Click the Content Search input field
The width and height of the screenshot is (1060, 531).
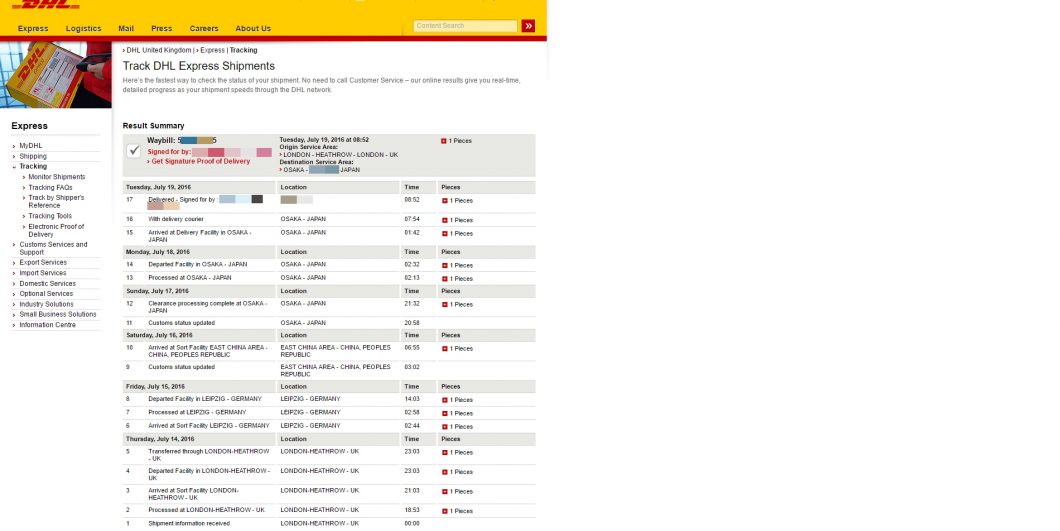tap(465, 26)
